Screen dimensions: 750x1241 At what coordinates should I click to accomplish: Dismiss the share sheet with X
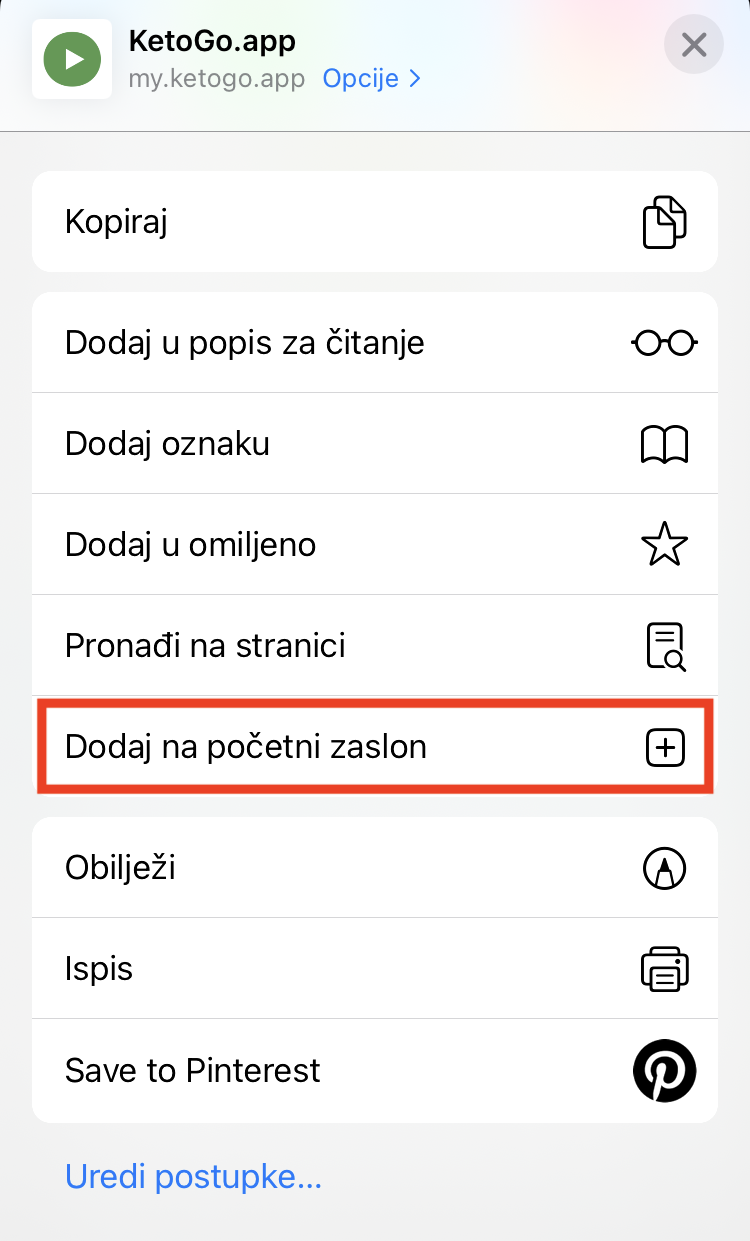point(694,45)
